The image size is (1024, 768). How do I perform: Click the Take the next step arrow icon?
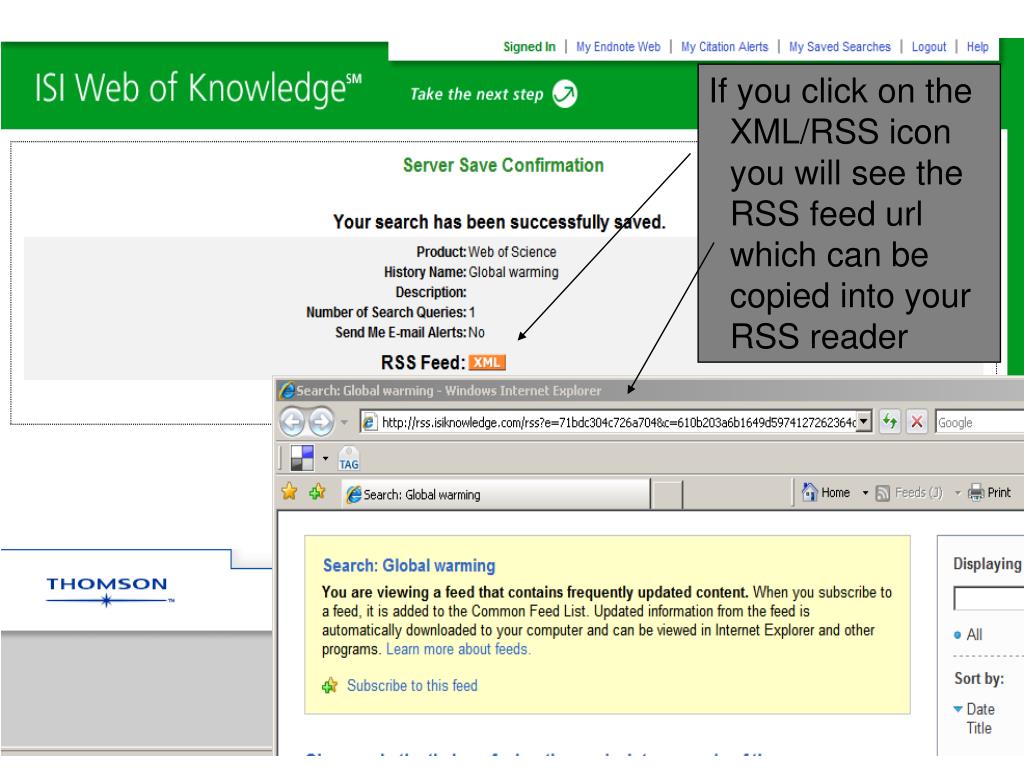coord(565,93)
